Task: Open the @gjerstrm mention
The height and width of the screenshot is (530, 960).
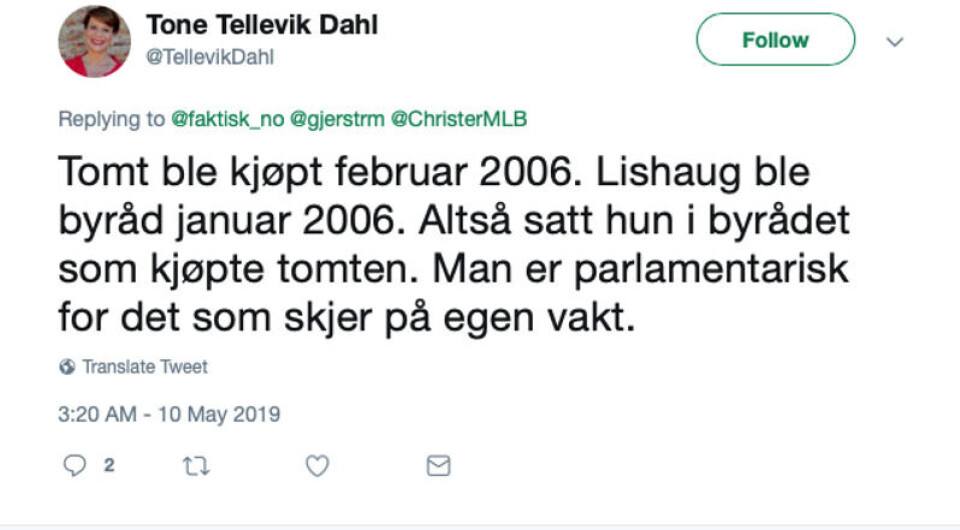Action: coord(337,119)
